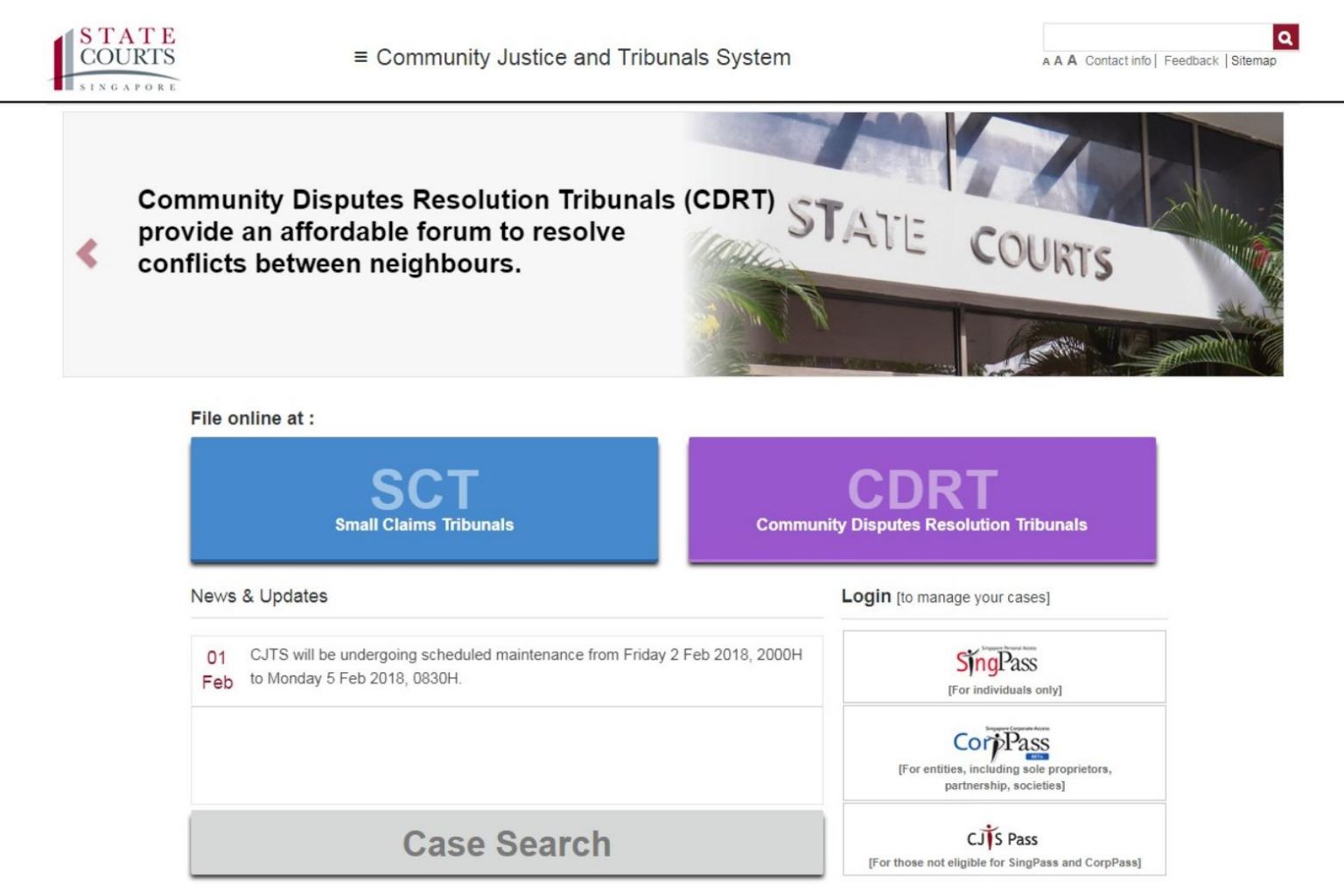Open the Sitemap link

coord(1253,61)
